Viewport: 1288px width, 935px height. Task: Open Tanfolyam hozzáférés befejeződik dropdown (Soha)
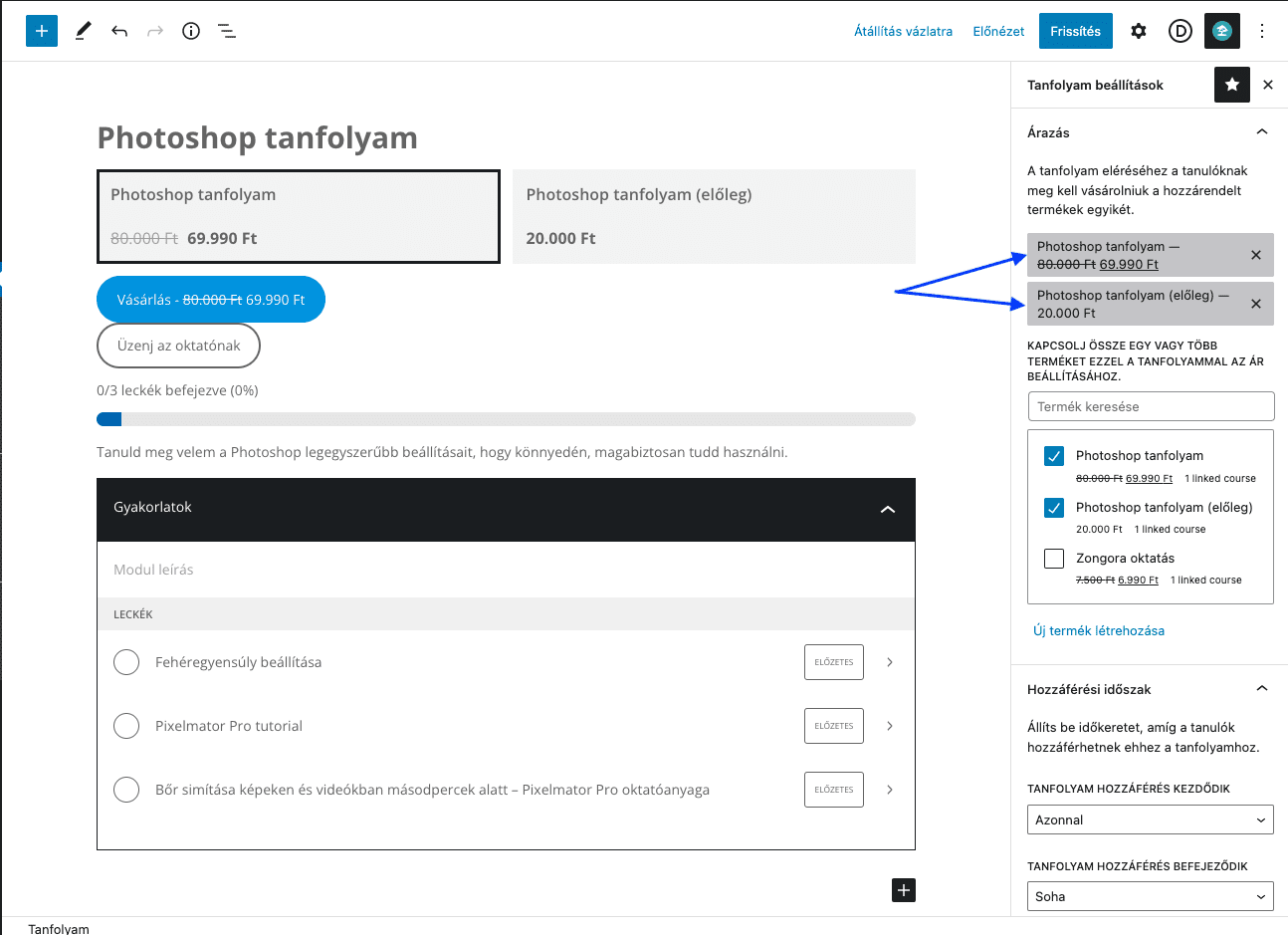point(1150,896)
